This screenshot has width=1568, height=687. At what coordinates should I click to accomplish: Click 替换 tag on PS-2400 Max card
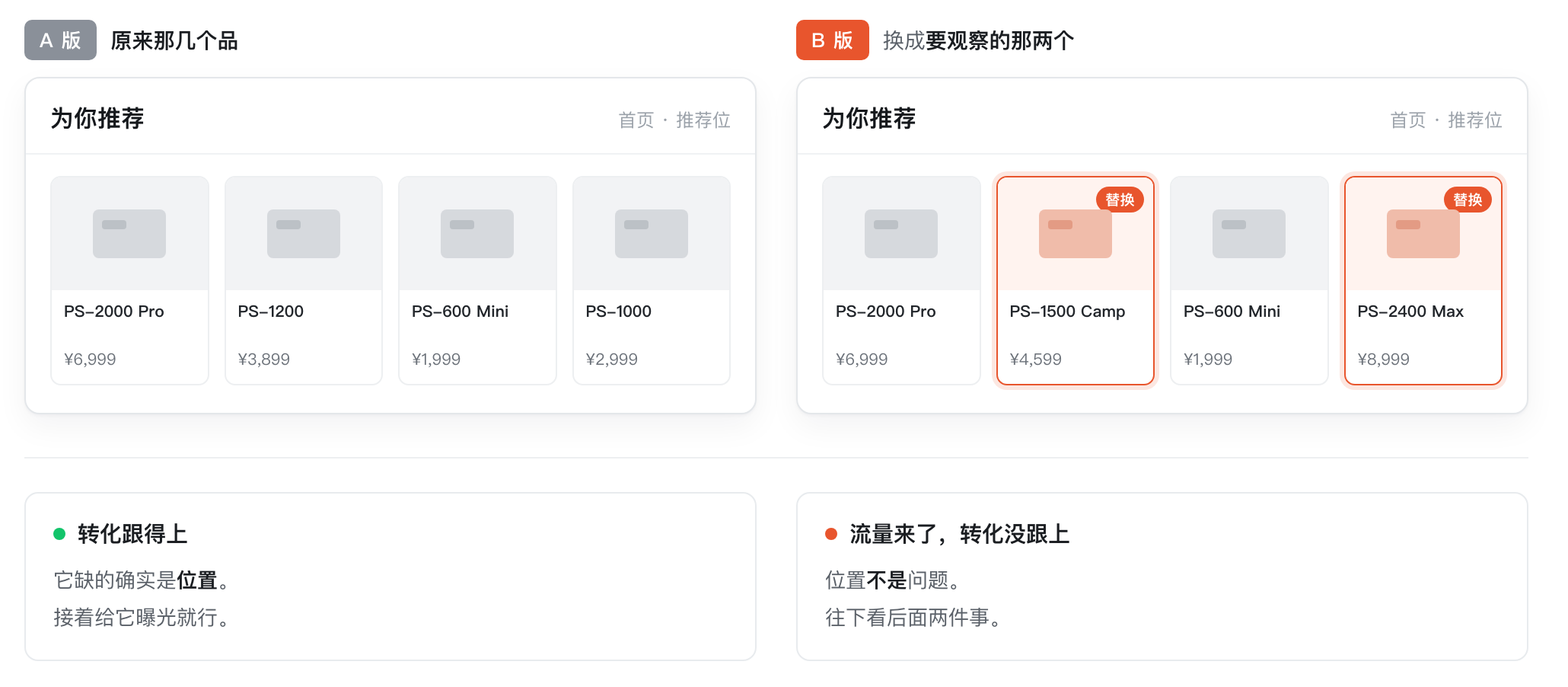1468,200
